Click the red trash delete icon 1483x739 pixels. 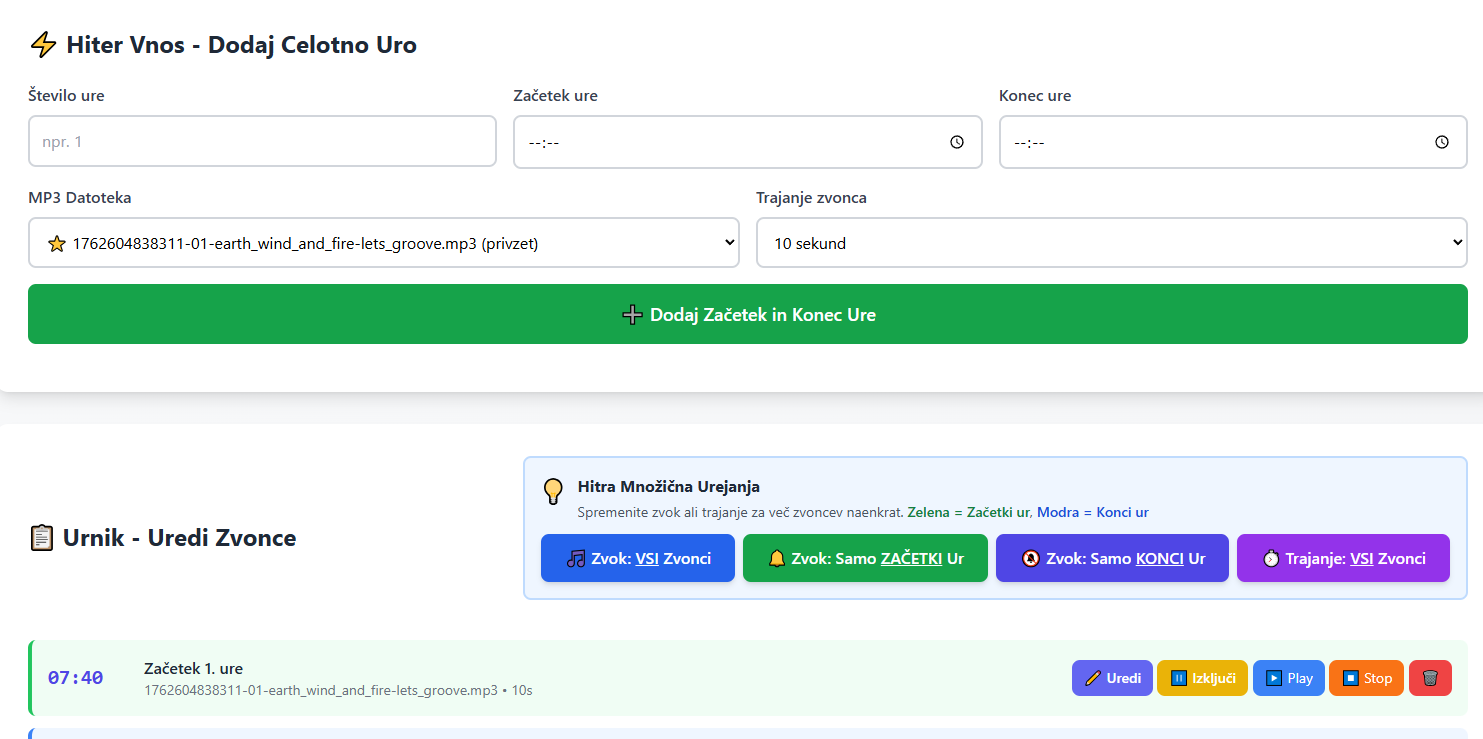point(1430,678)
